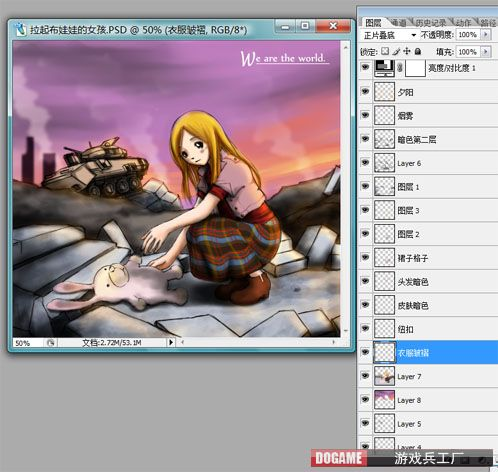Click layer mask link chain icon
498x472 pixels.
point(400,68)
